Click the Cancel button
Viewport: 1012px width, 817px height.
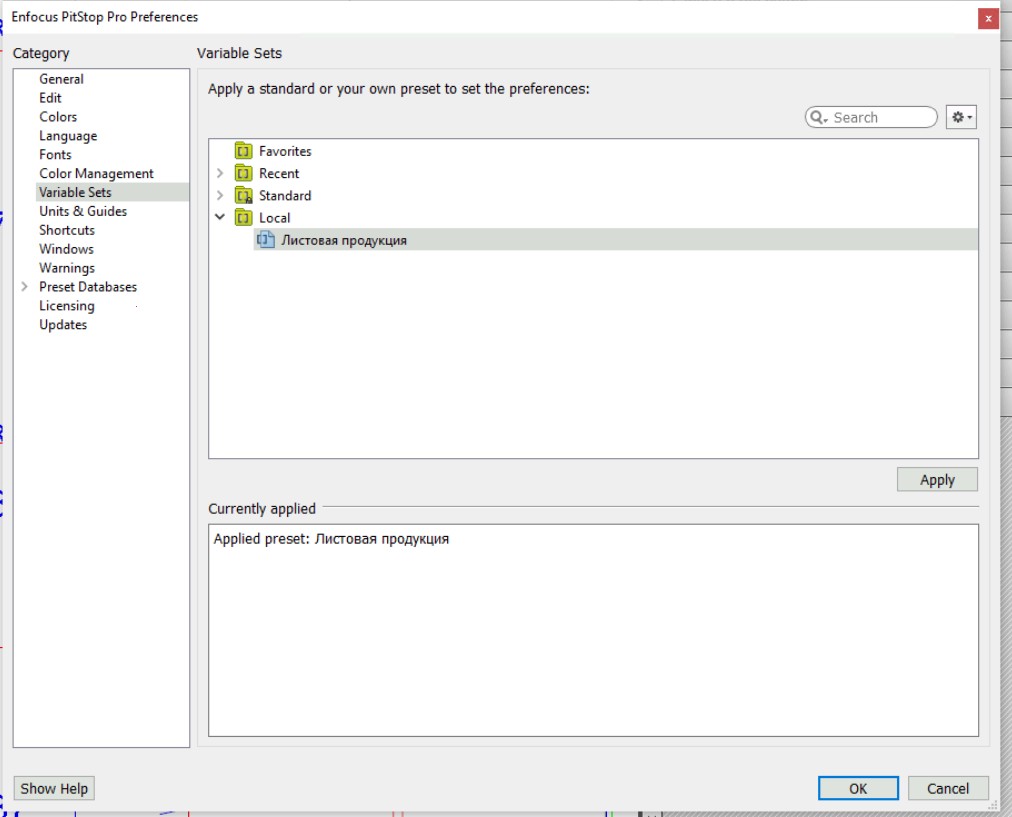click(x=948, y=788)
